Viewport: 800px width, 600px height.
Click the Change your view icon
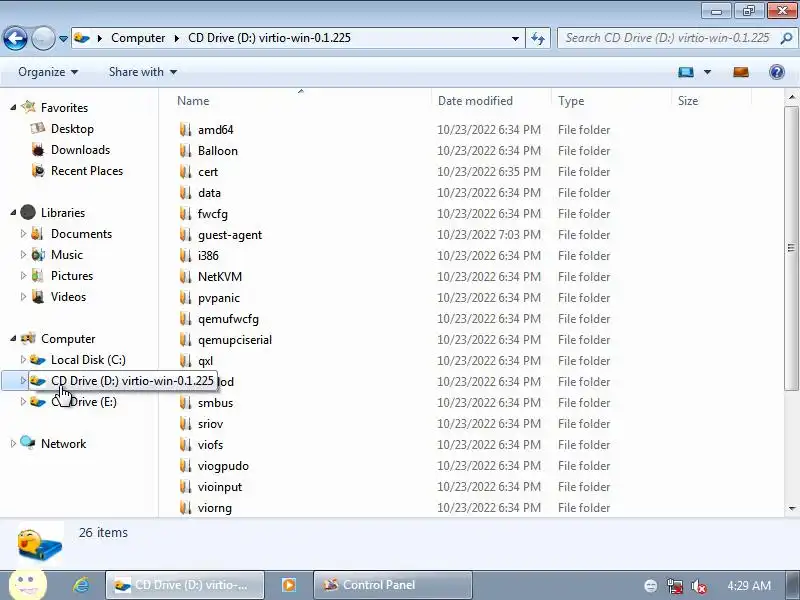tap(686, 72)
